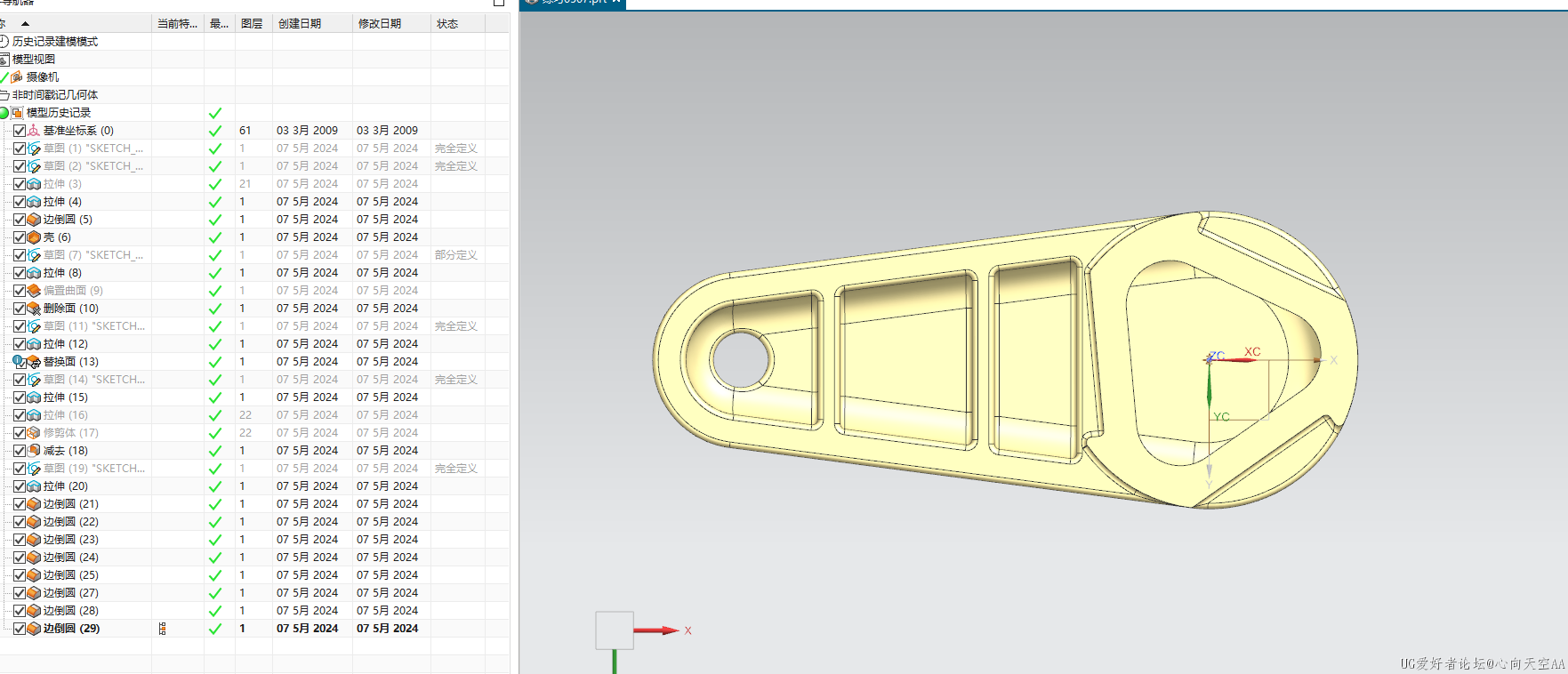Image resolution: width=1568 pixels, height=674 pixels.
Task: Click layer value 22 in 修剪体 (17) row
Action: (x=245, y=433)
